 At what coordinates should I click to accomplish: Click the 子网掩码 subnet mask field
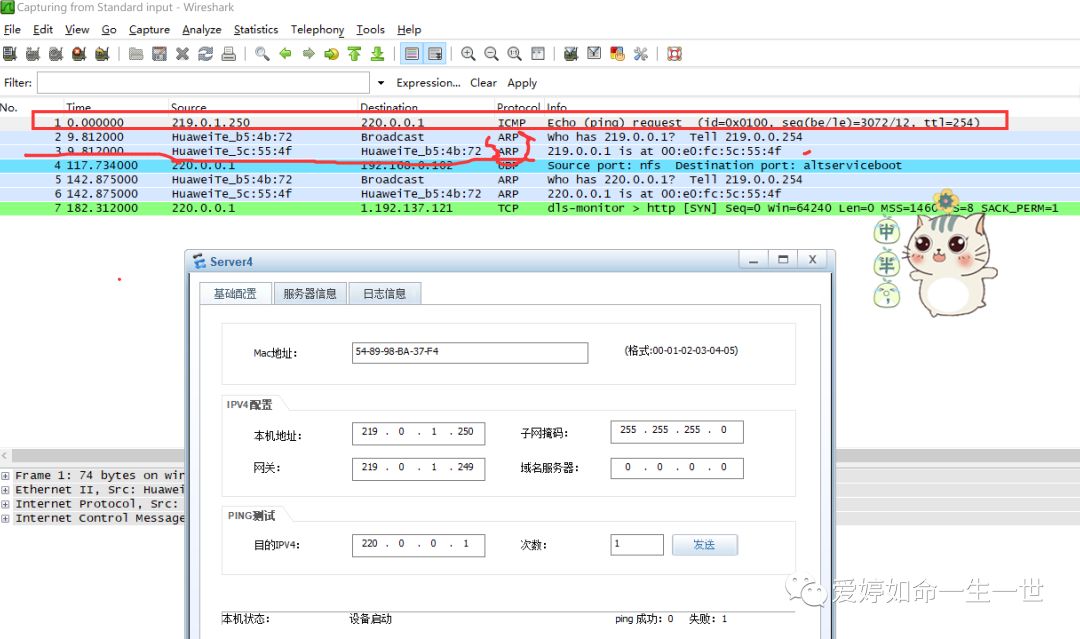[677, 432]
